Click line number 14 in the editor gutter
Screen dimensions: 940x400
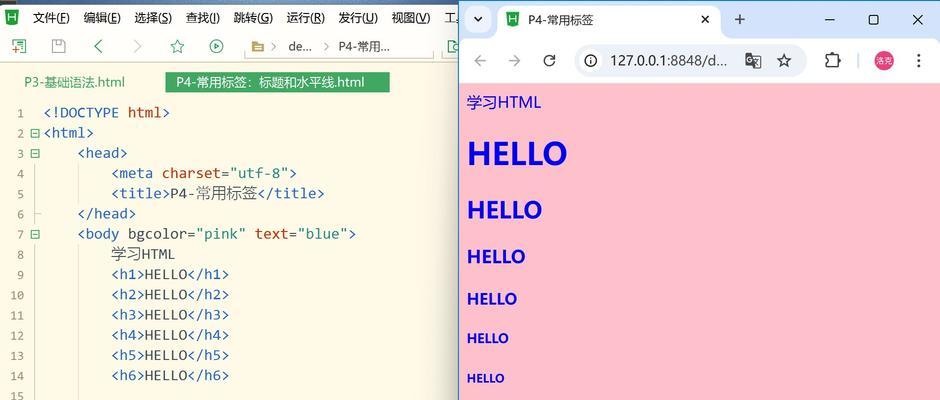pos(17,375)
